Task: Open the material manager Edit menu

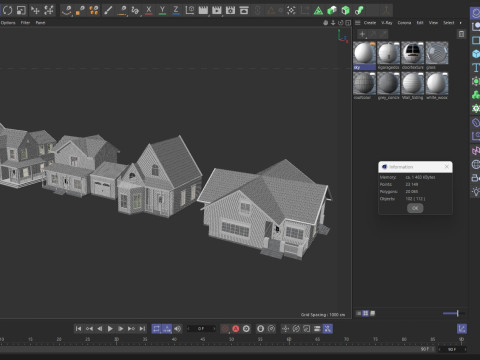Action: 420,23
